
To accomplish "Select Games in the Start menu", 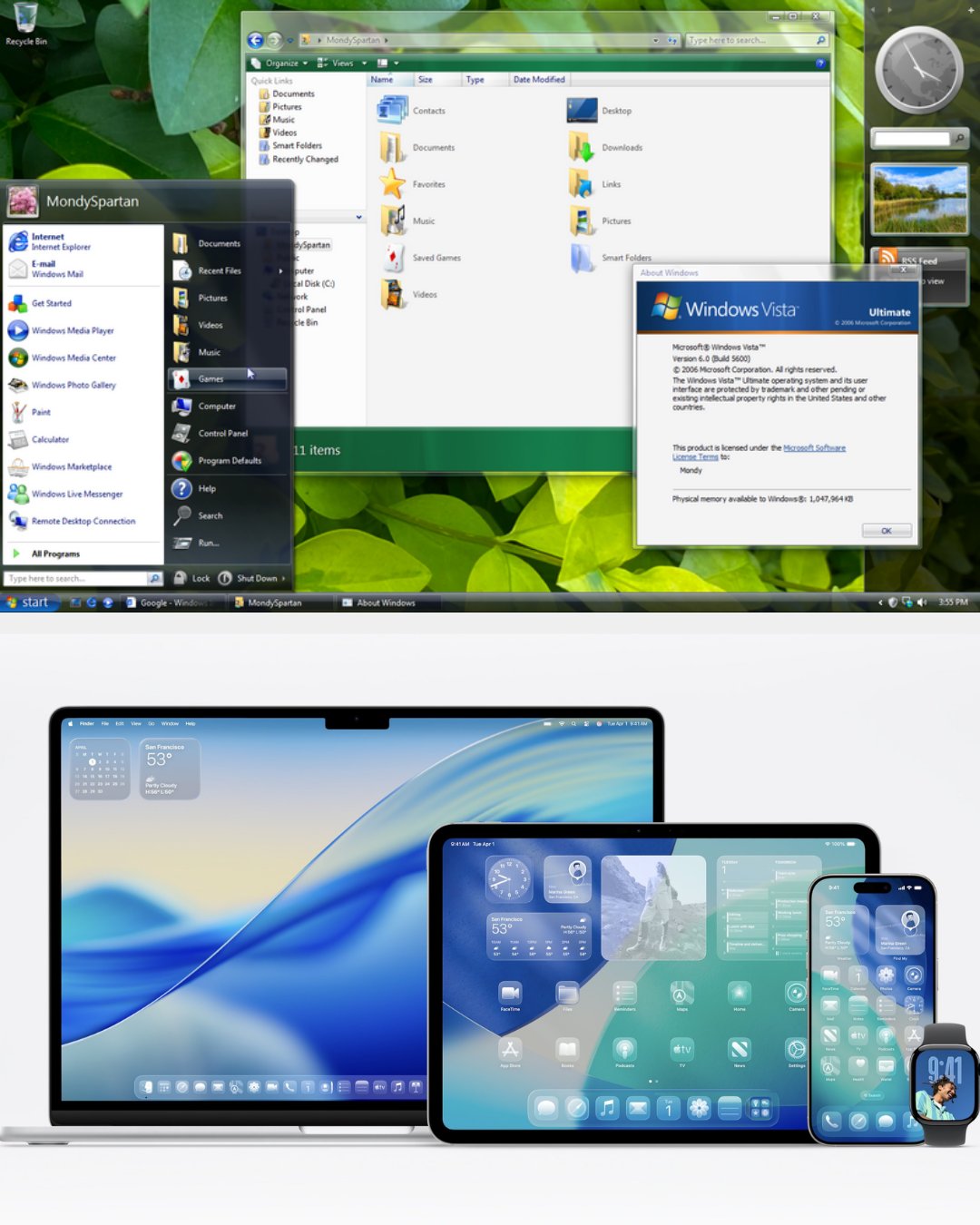I will click(x=228, y=378).
